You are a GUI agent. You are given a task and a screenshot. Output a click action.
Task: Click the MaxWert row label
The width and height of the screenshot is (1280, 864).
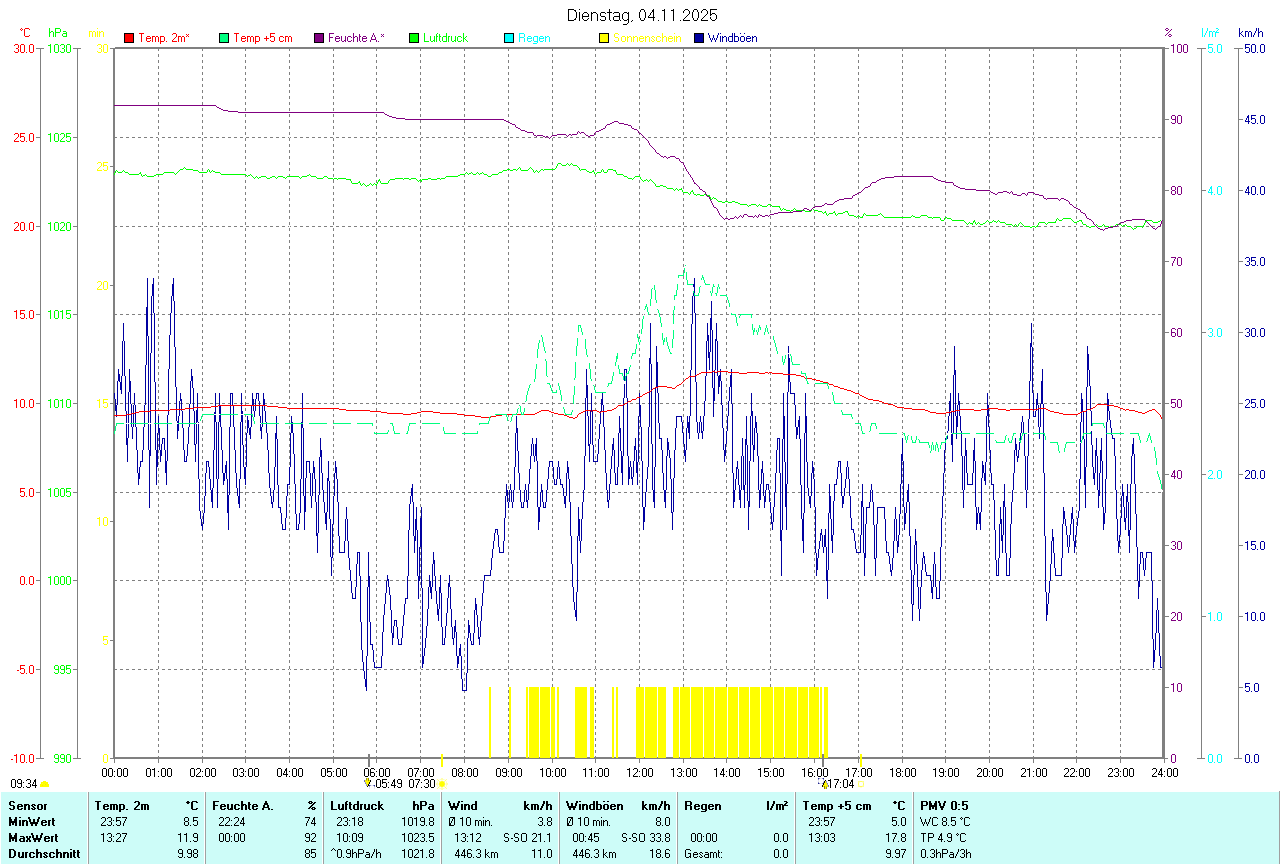click(x=32, y=838)
